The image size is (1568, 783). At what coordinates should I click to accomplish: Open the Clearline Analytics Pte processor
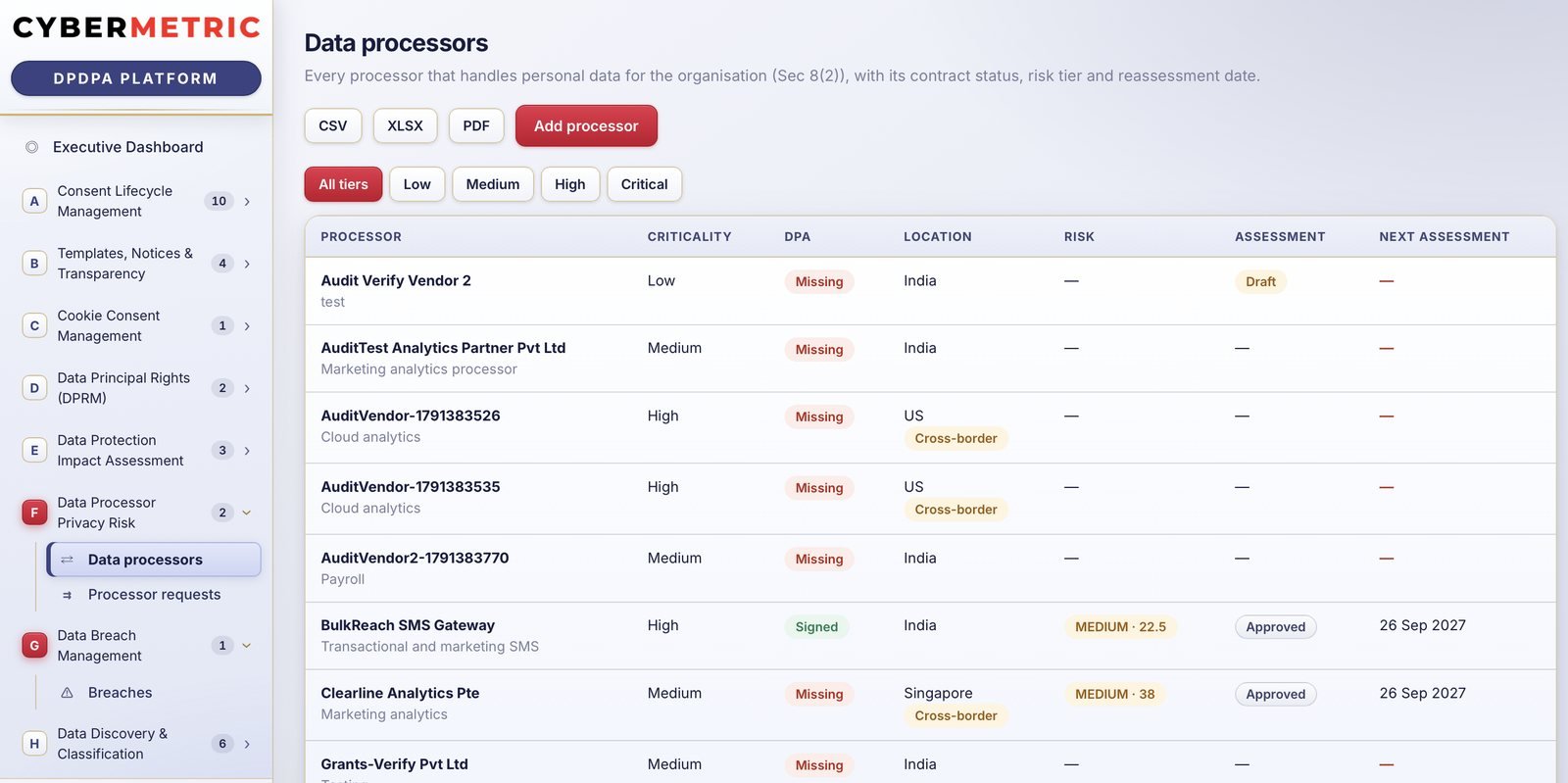[400, 693]
